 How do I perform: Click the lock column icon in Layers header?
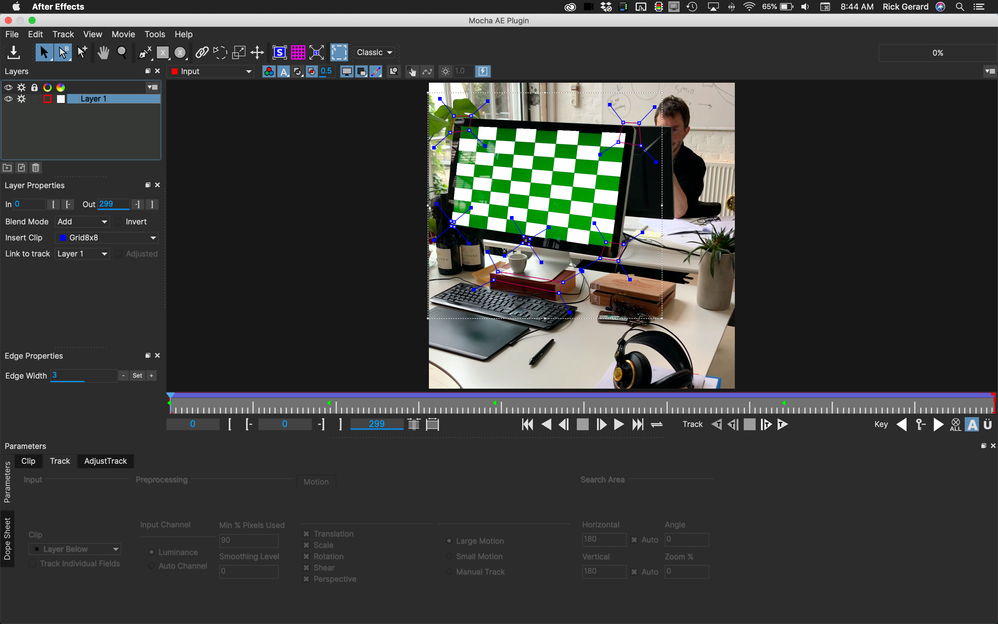(x=34, y=87)
